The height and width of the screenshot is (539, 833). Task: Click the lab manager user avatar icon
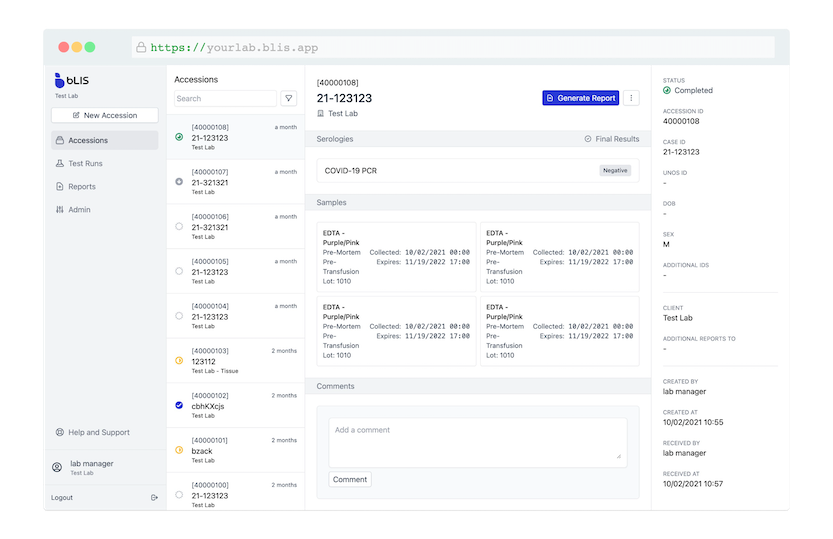(x=59, y=468)
